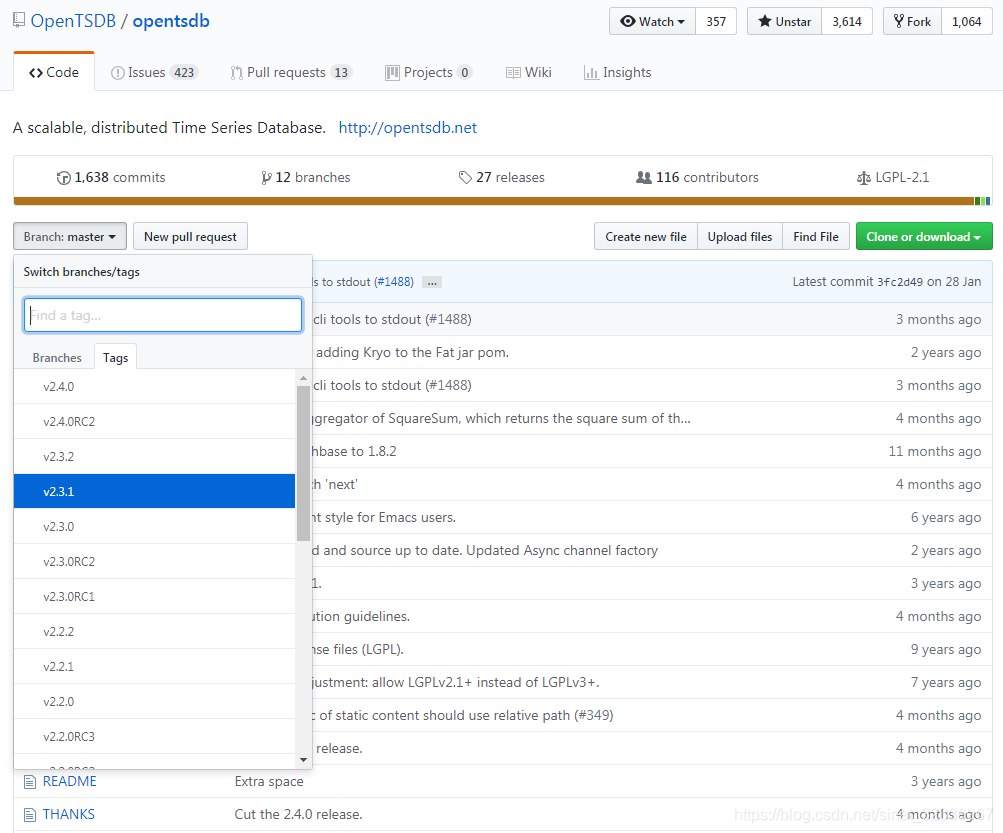Expand commit message ellipsis button
1003x833 pixels.
(x=432, y=282)
